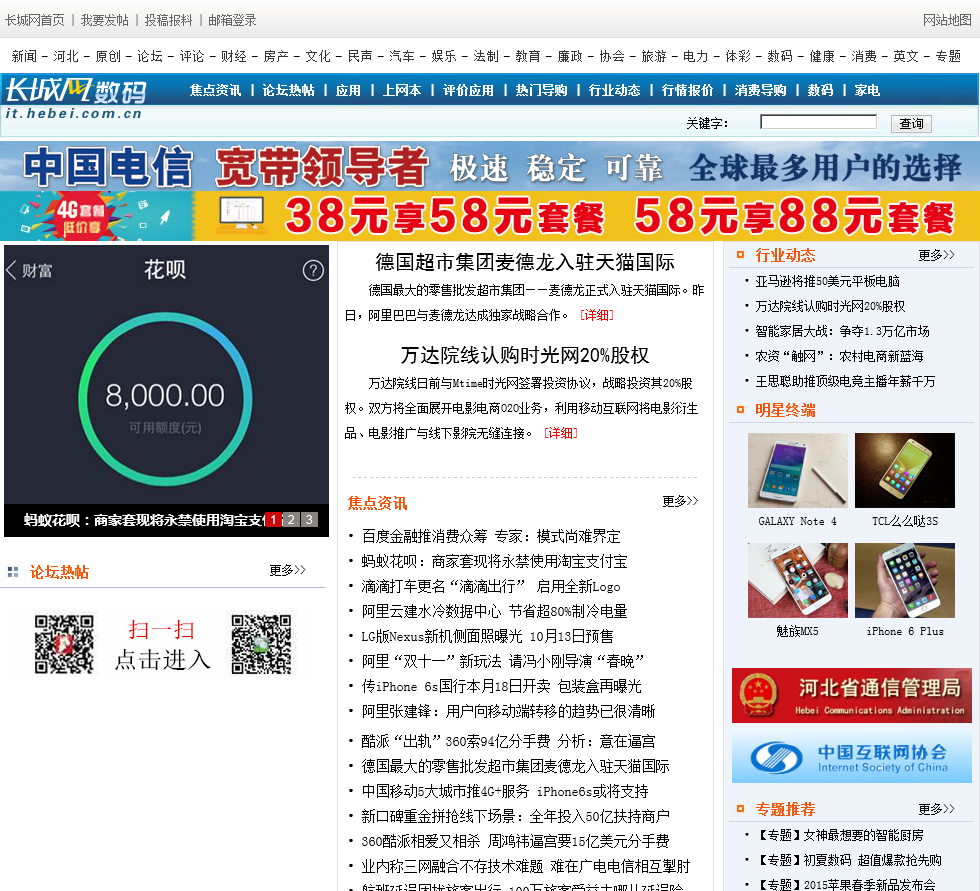This screenshot has height=891, width=980.
Task: Open 评价应用 in the blue nav bar
Action: click(x=468, y=90)
